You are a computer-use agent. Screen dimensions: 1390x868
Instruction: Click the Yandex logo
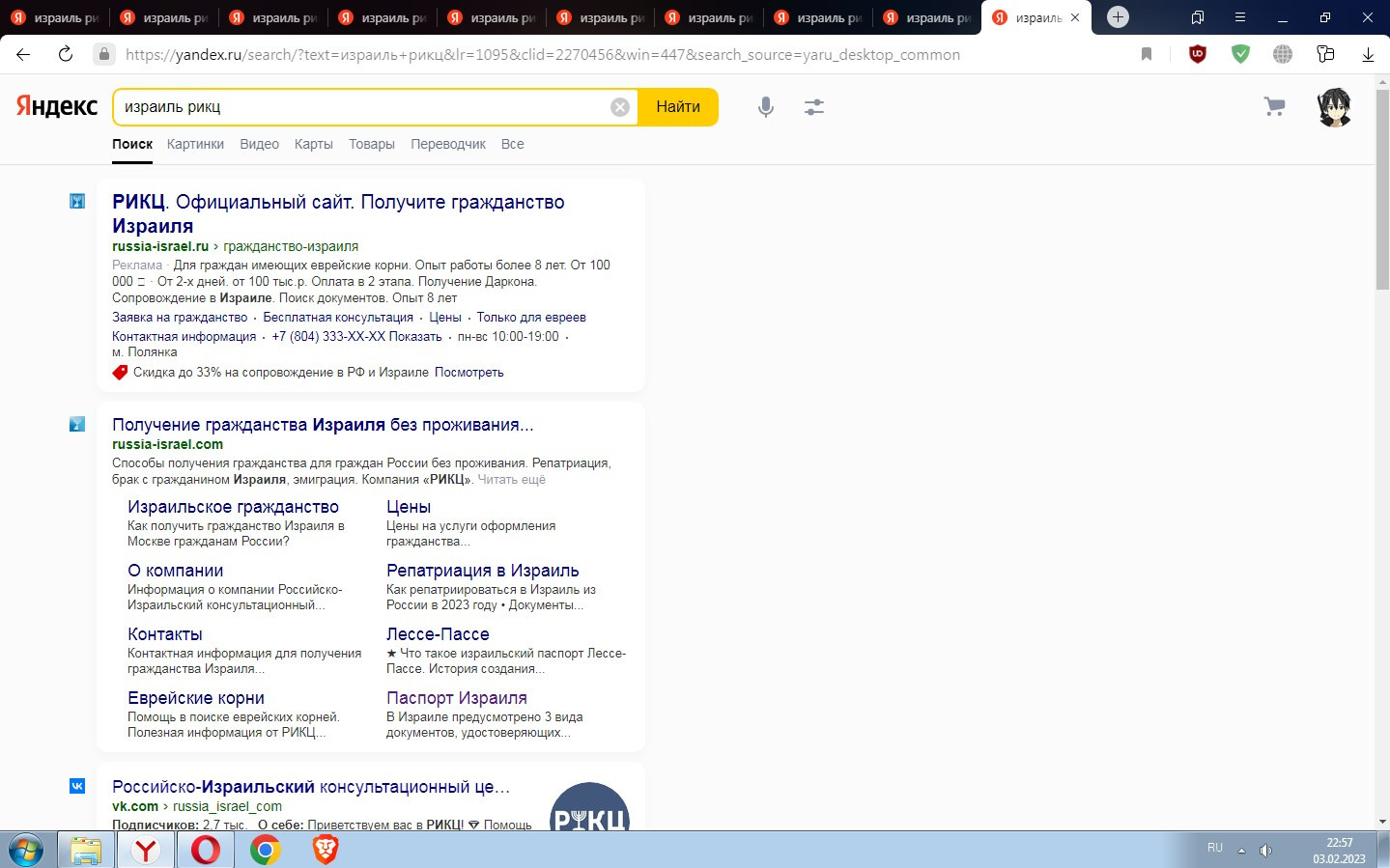[x=56, y=106]
